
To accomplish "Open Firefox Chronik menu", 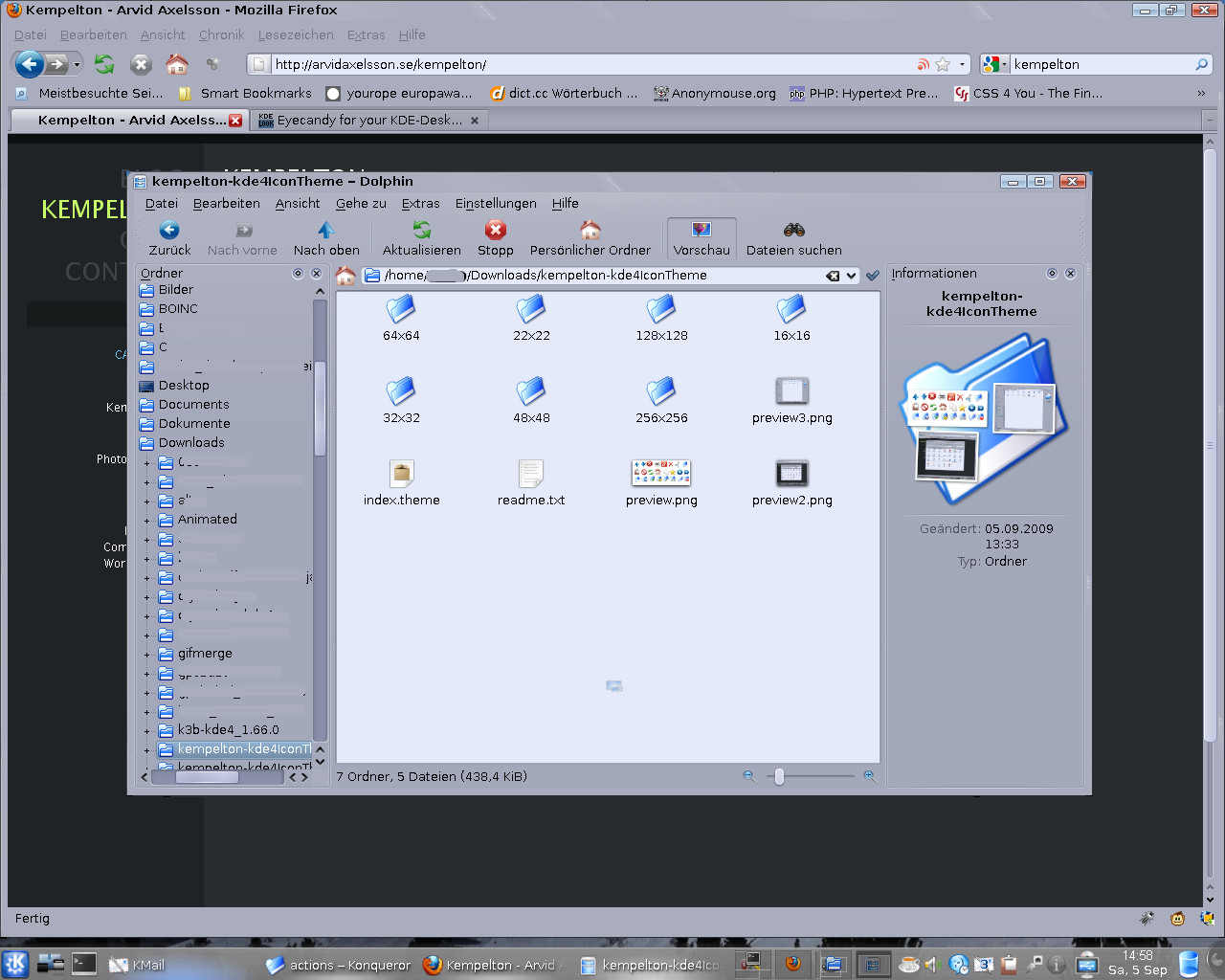I will (x=222, y=34).
